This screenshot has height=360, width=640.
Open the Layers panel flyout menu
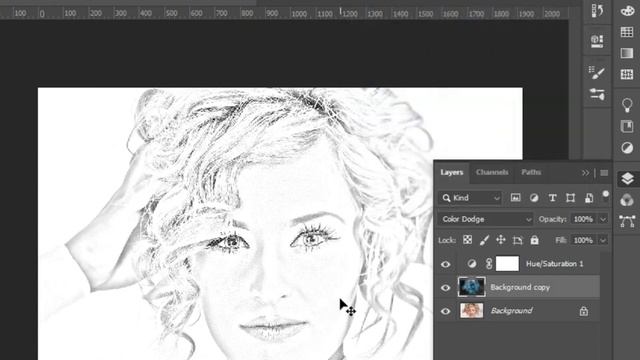click(x=604, y=173)
